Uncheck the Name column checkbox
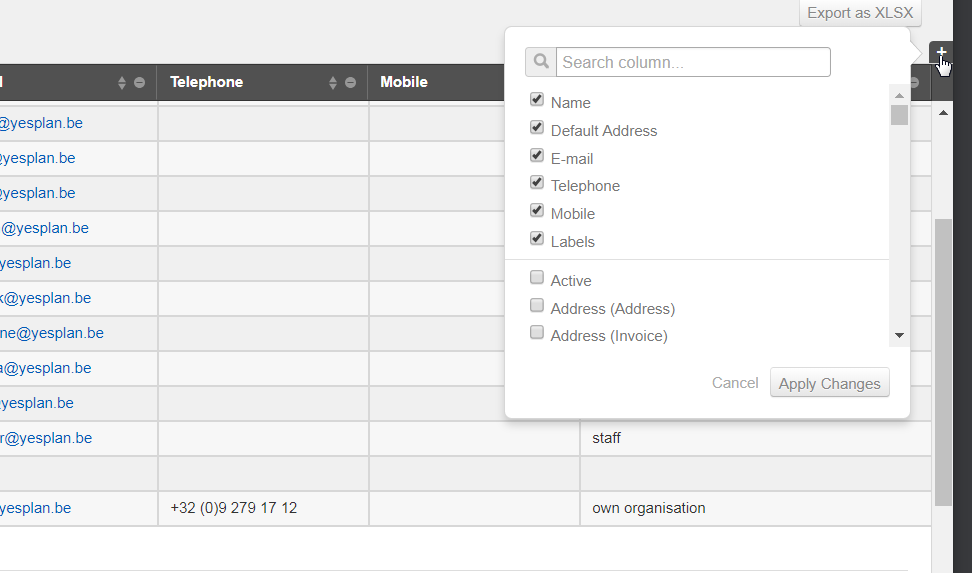The image size is (972, 573). (x=537, y=100)
